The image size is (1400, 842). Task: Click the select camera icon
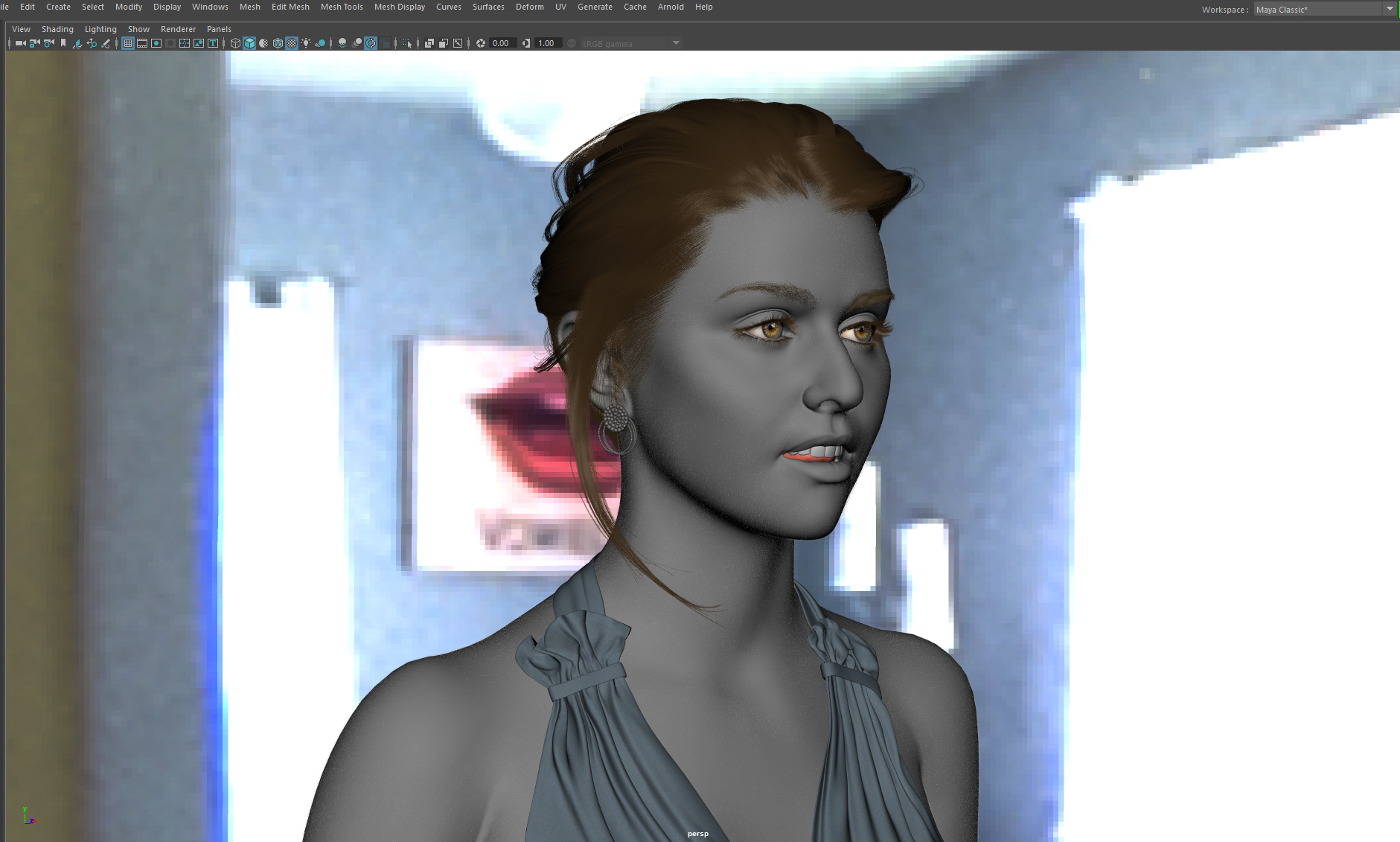(20, 43)
